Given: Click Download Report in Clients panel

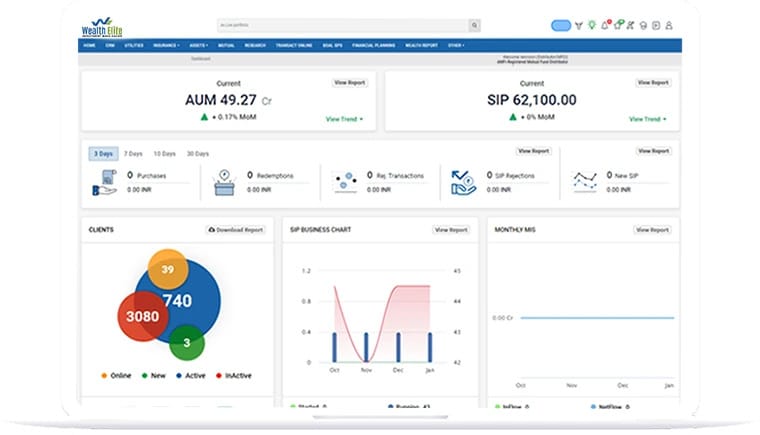Looking at the screenshot, I should (x=236, y=230).
